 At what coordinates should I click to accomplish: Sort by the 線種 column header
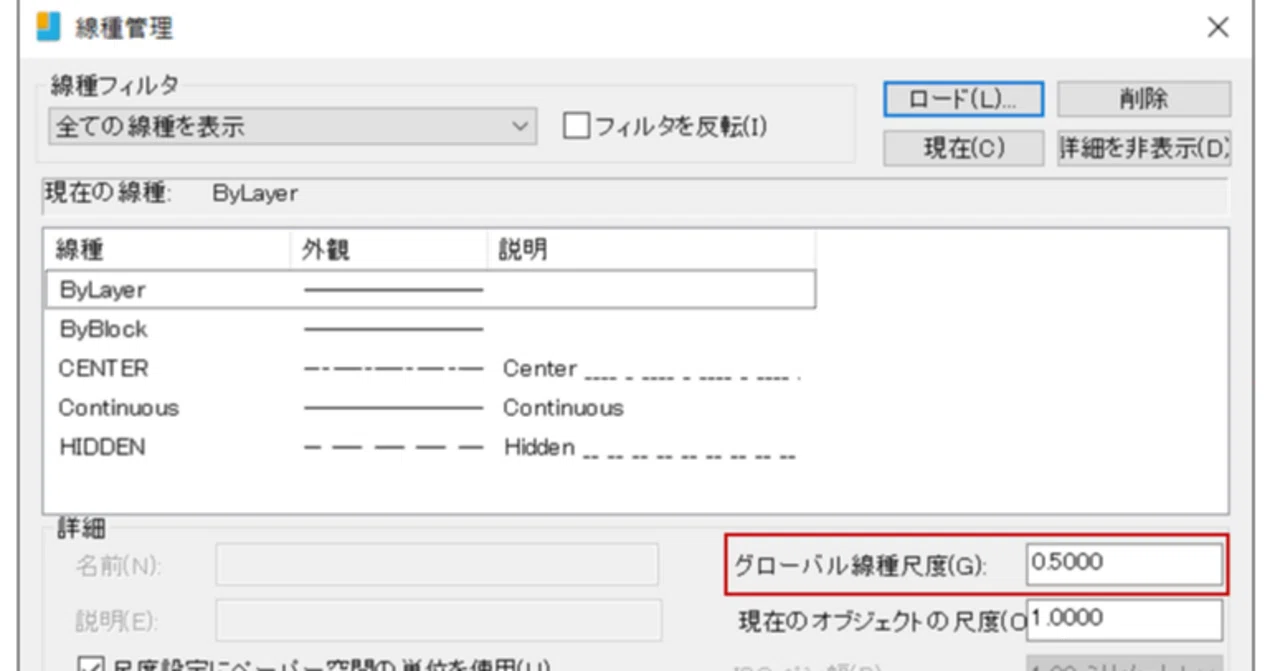168,251
